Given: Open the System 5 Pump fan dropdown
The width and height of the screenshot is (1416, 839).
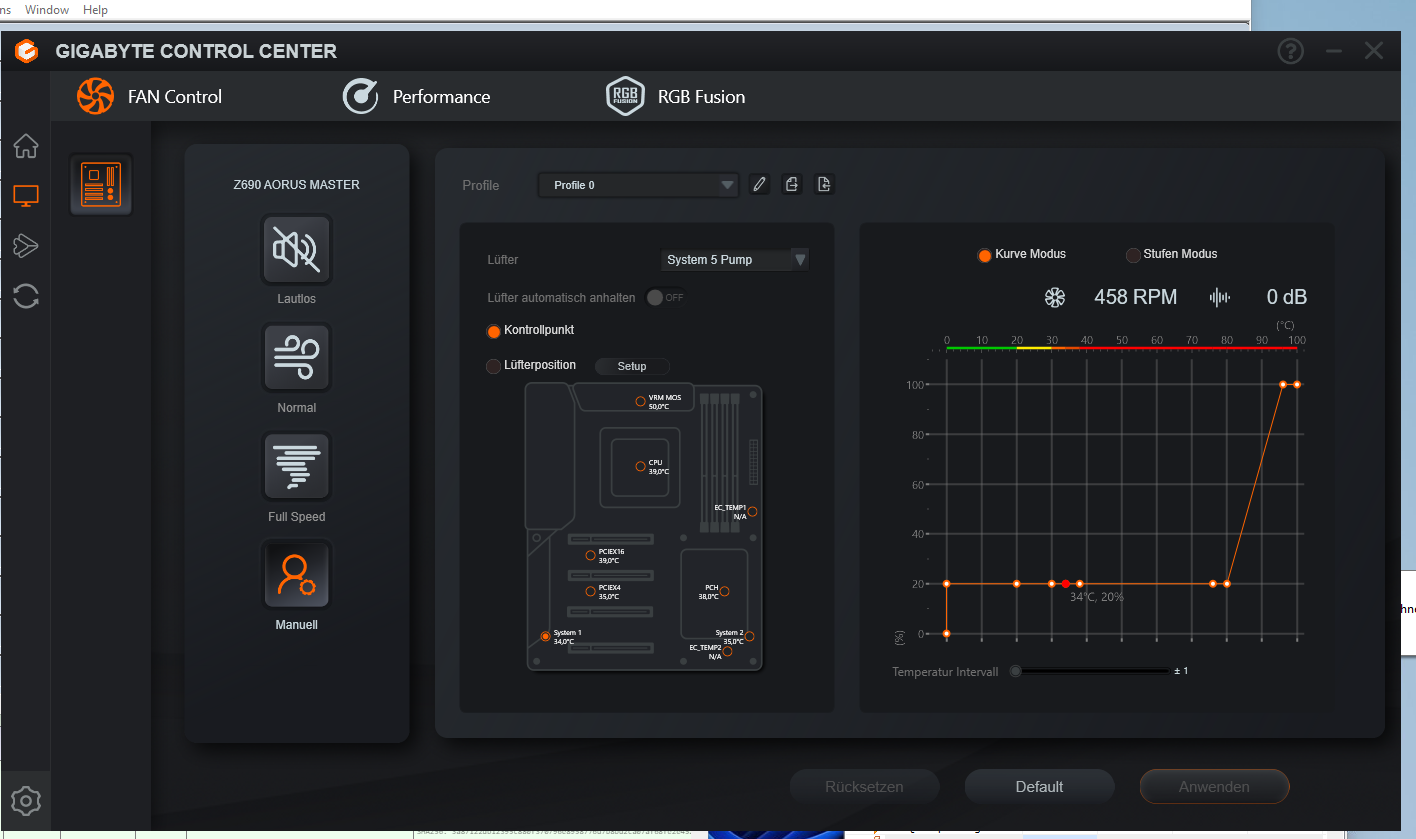Looking at the screenshot, I should point(735,260).
